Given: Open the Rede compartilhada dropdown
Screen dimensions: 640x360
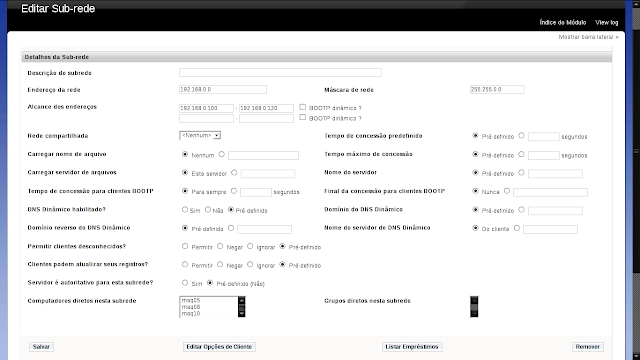Looking at the screenshot, I should click(x=200, y=135).
